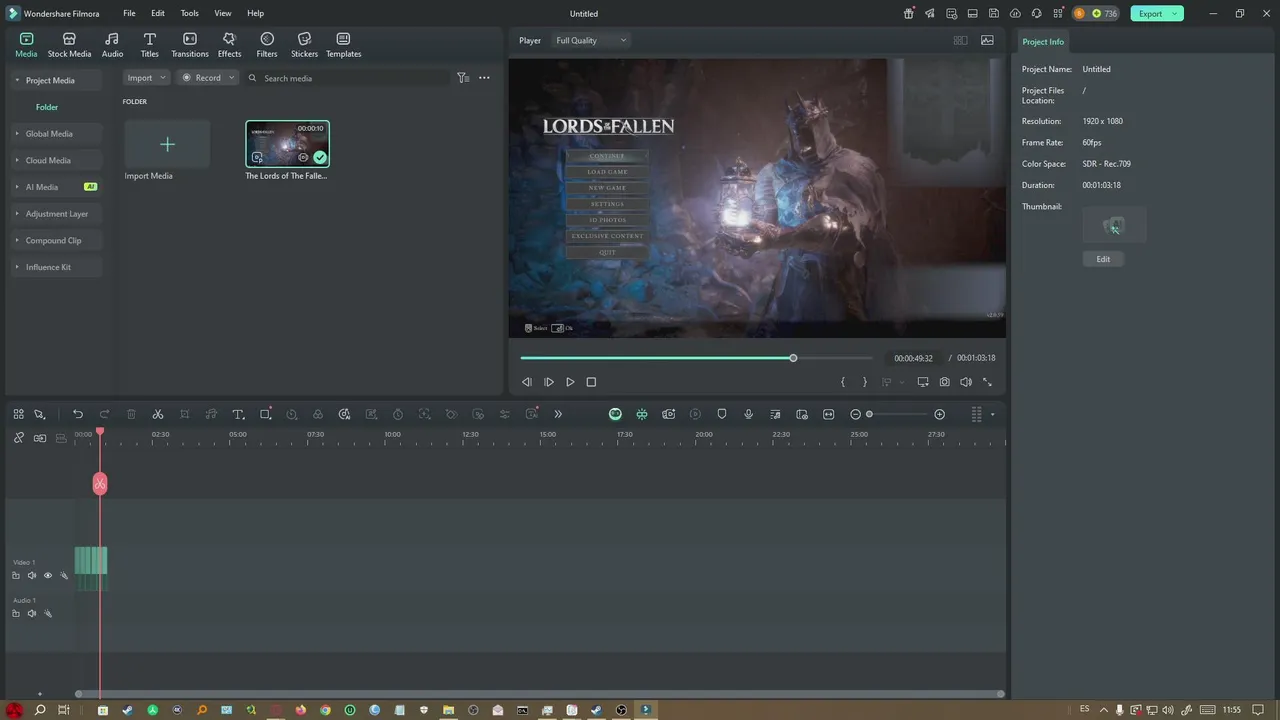Open the Transitions tab
The height and width of the screenshot is (720, 1280).
[x=190, y=45]
